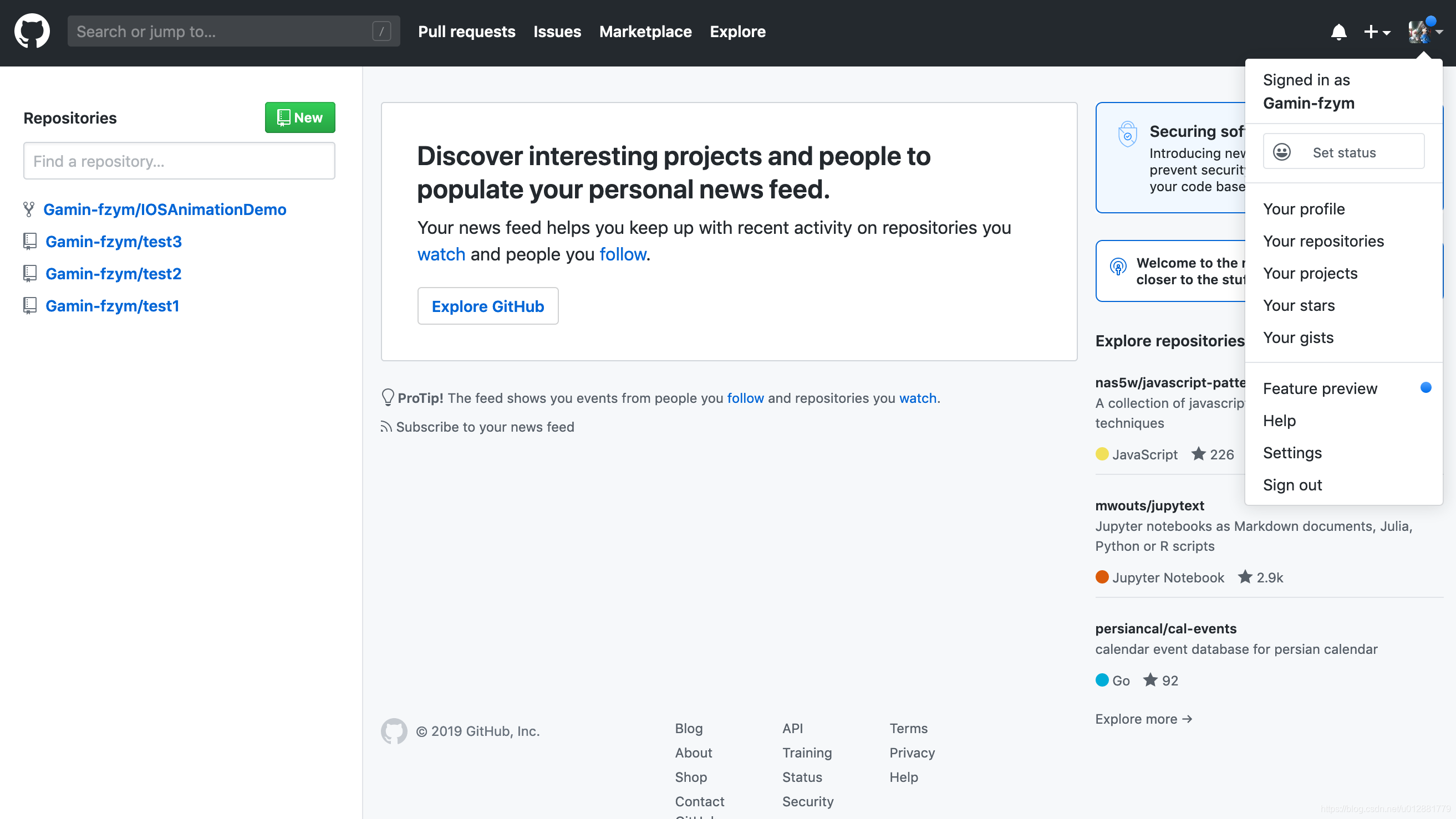Select Your repositories from user menu
This screenshot has width=1456, height=819.
[x=1323, y=241]
